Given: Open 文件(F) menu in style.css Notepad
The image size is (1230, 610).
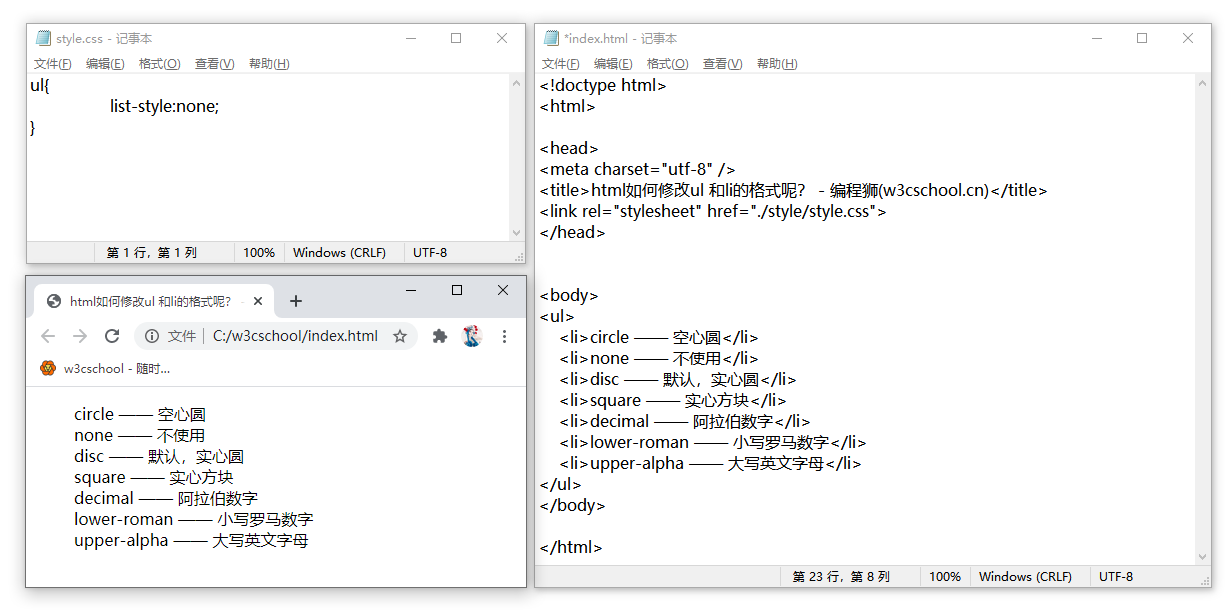Looking at the screenshot, I should tap(53, 64).
